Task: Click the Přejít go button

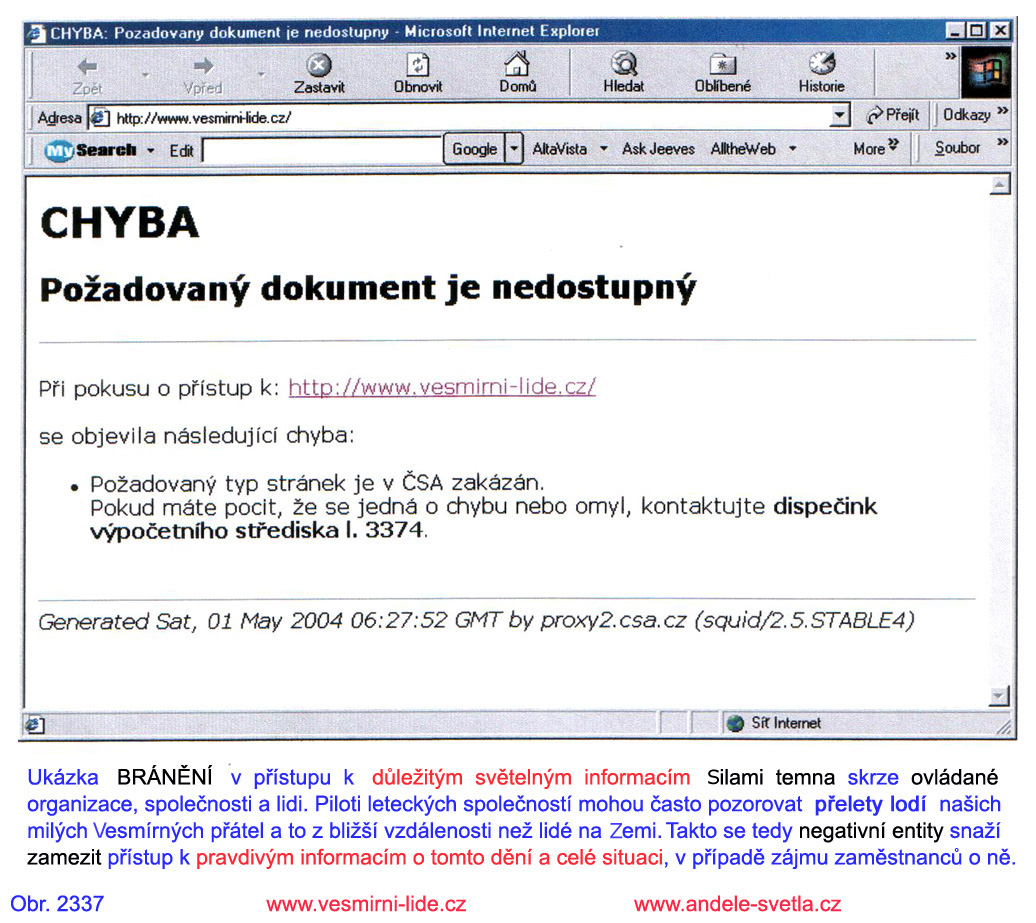Action: 892,115
